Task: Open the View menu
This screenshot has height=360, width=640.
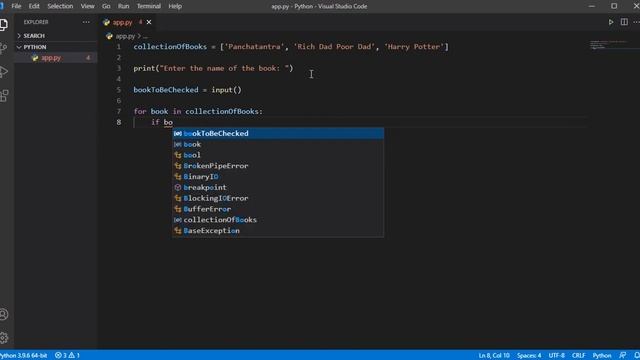Action: click(87, 6)
